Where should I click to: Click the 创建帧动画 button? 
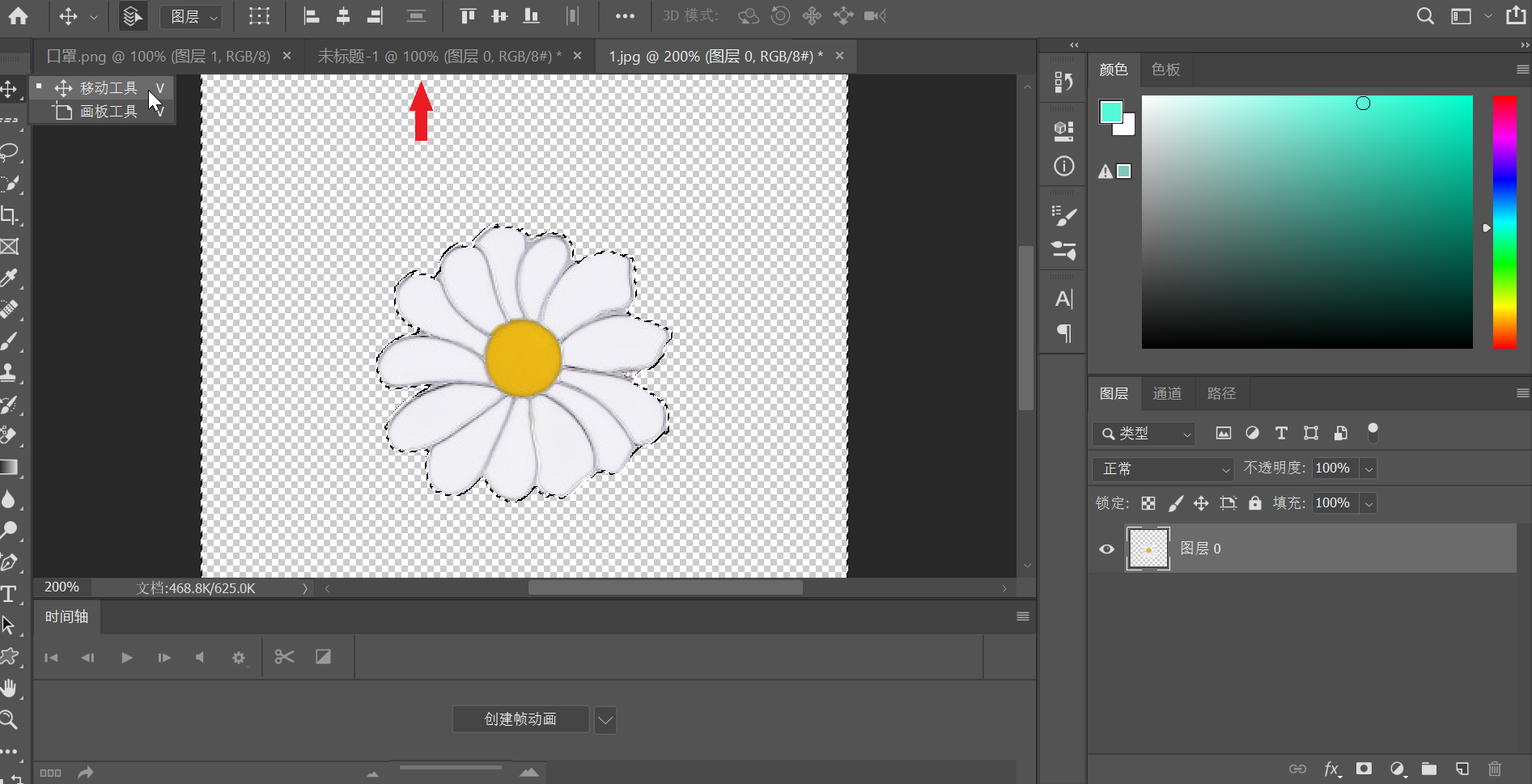(520, 719)
